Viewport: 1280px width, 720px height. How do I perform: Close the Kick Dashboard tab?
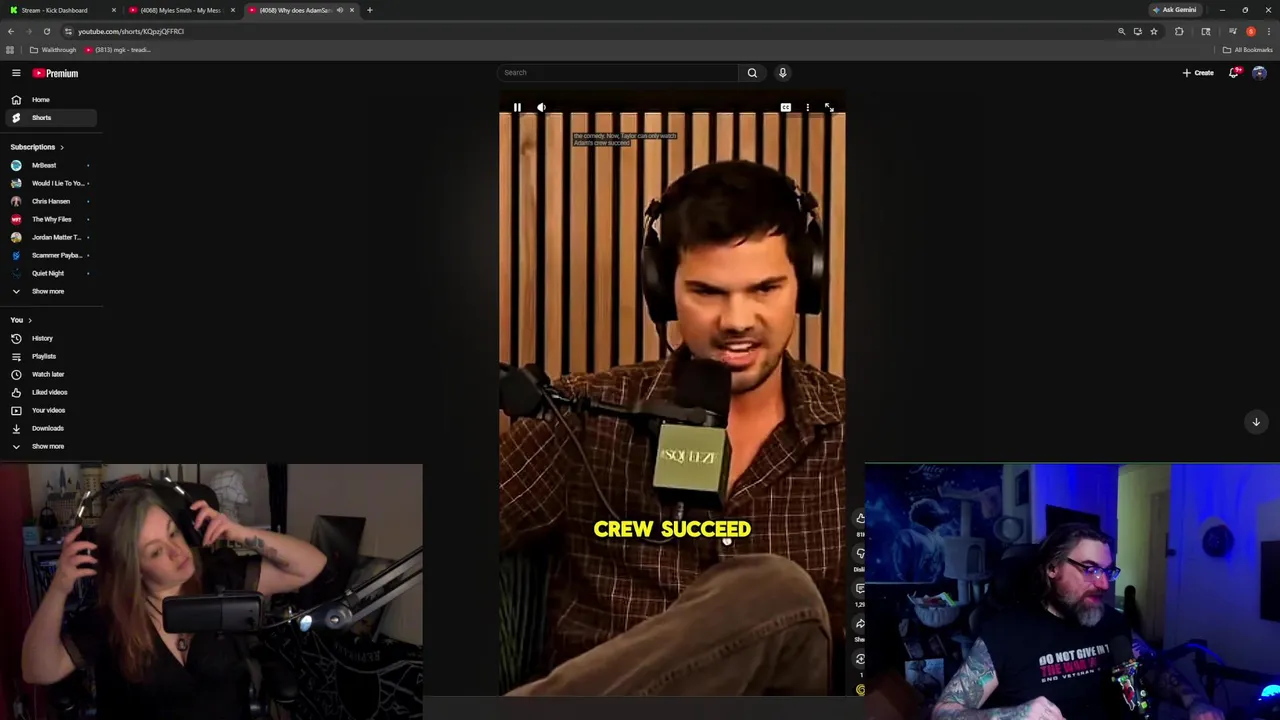pyautogui.click(x=114, y=10)
